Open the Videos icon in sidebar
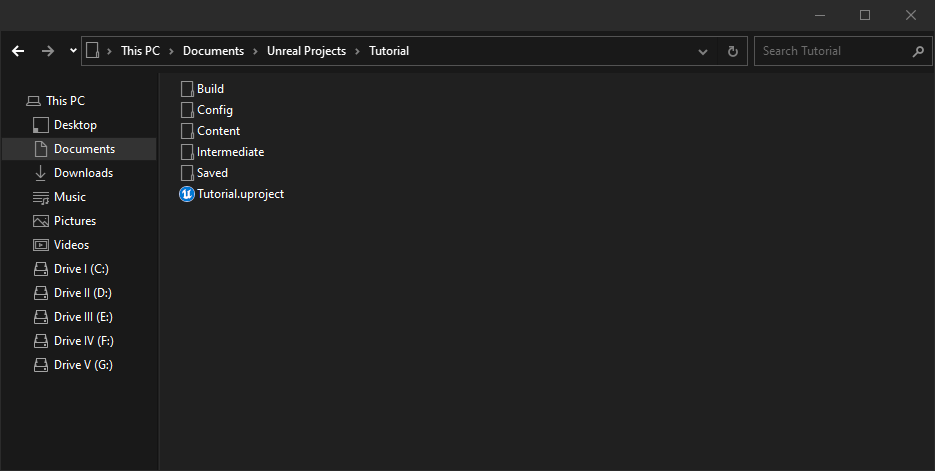Viewport: 935px width, 471px height. pyautogui.click(x=41, y=245)
